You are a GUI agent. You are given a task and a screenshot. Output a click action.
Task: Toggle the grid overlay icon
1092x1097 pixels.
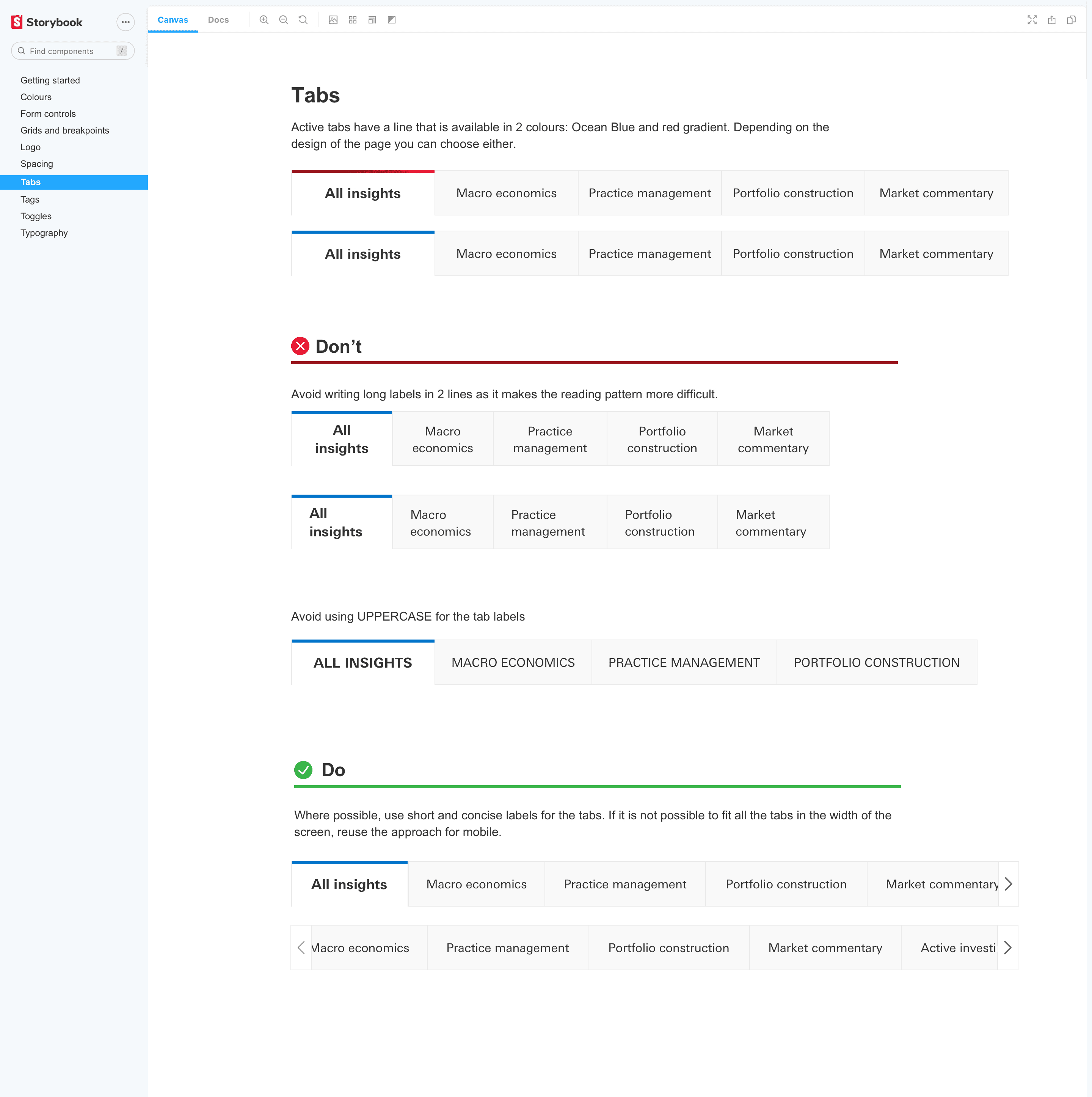353,20
